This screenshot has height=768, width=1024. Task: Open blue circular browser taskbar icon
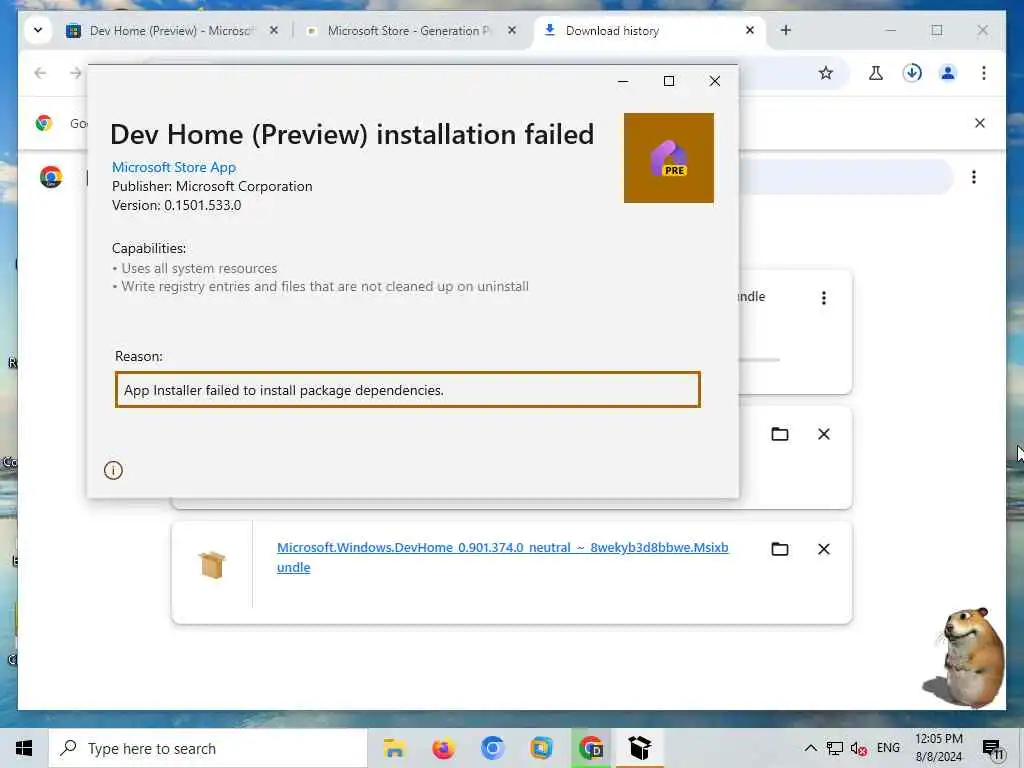(x=492, y=748)
